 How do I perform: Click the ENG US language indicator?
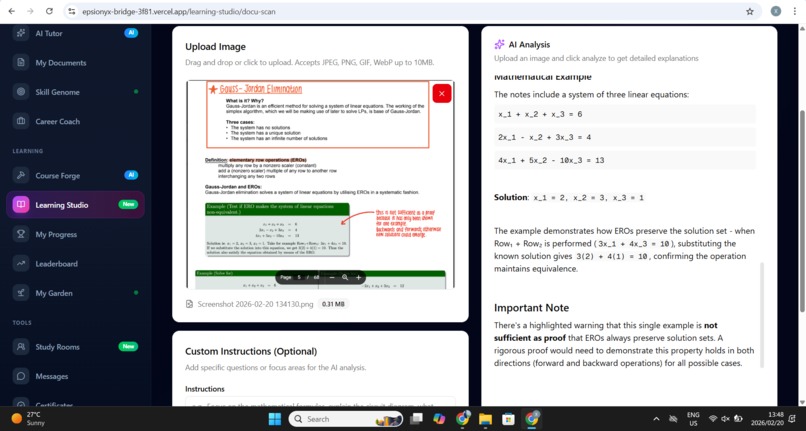click(x=693, y=419)
